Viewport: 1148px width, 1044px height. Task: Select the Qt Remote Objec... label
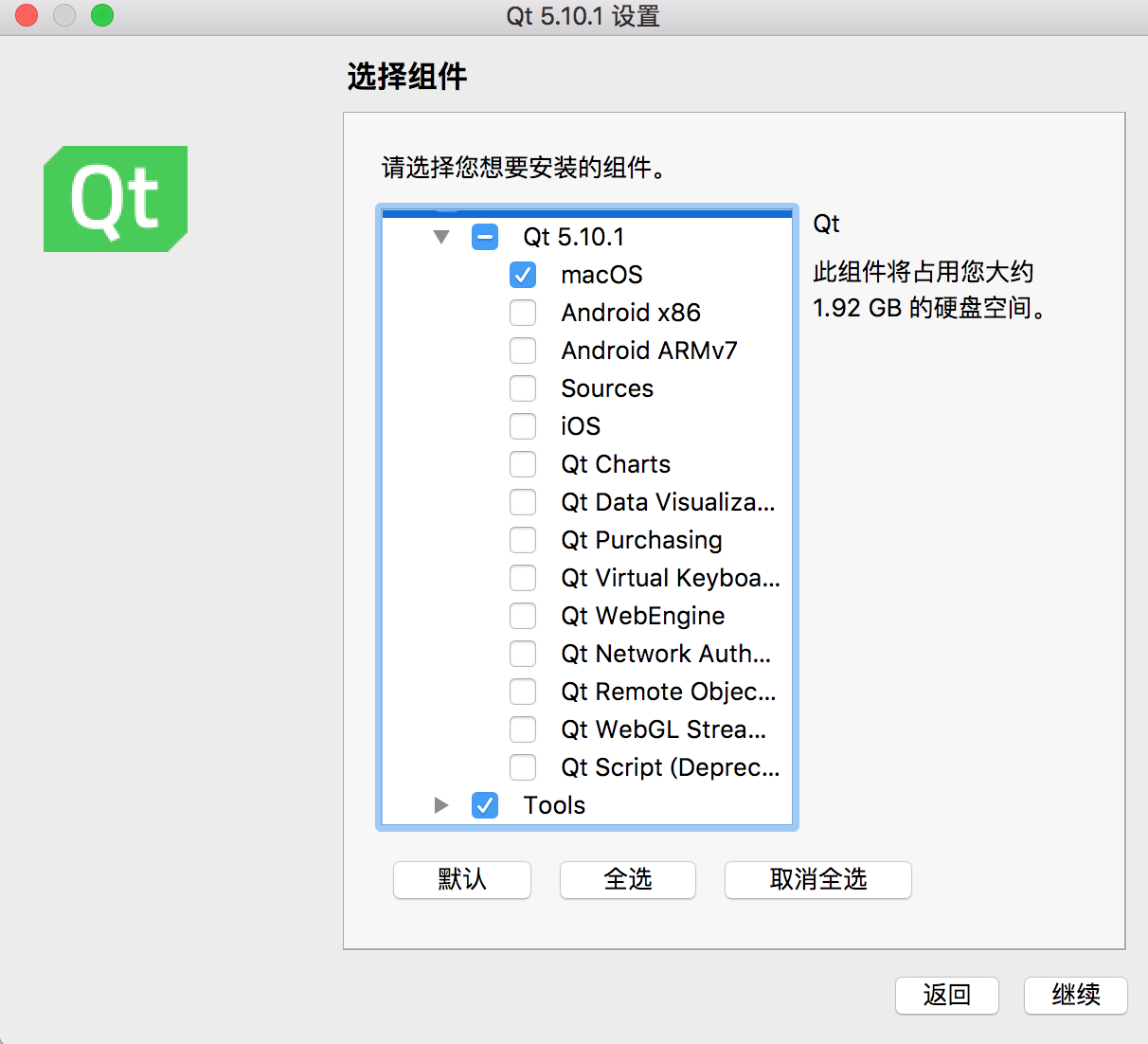pyautogui.click(x=669, y=692)
